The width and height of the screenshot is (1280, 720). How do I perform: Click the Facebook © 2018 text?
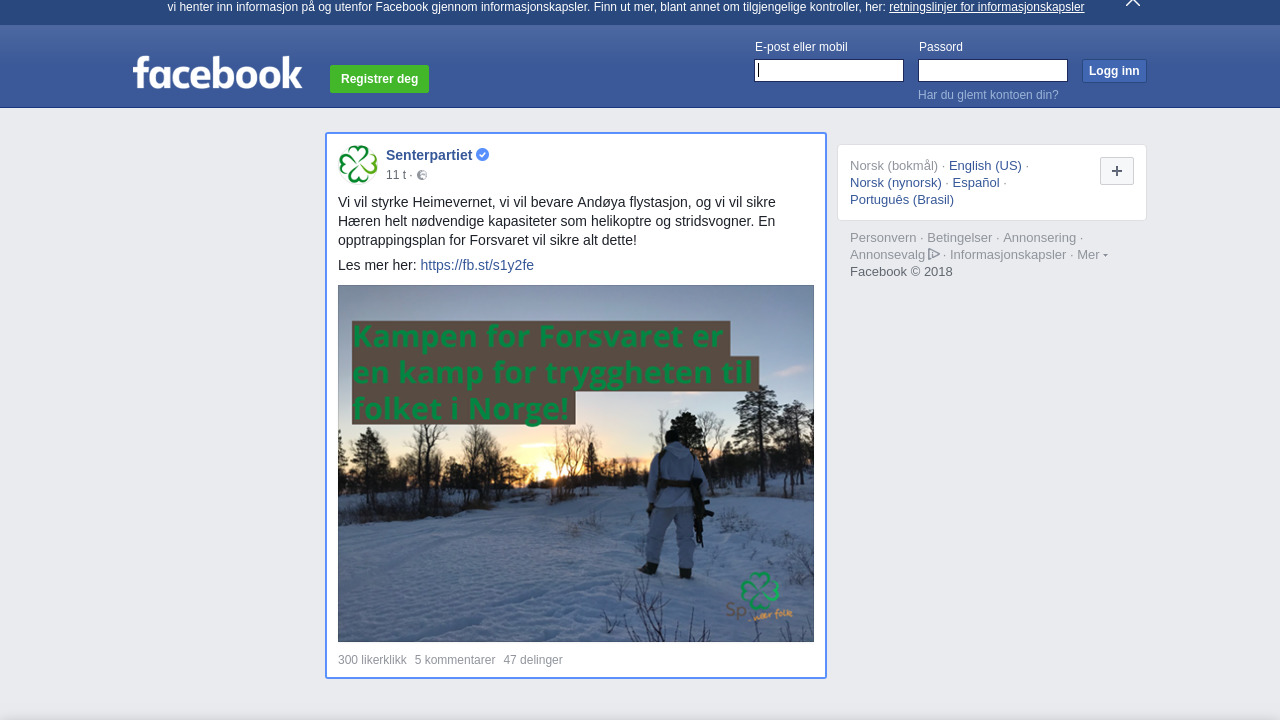point(901,272)
